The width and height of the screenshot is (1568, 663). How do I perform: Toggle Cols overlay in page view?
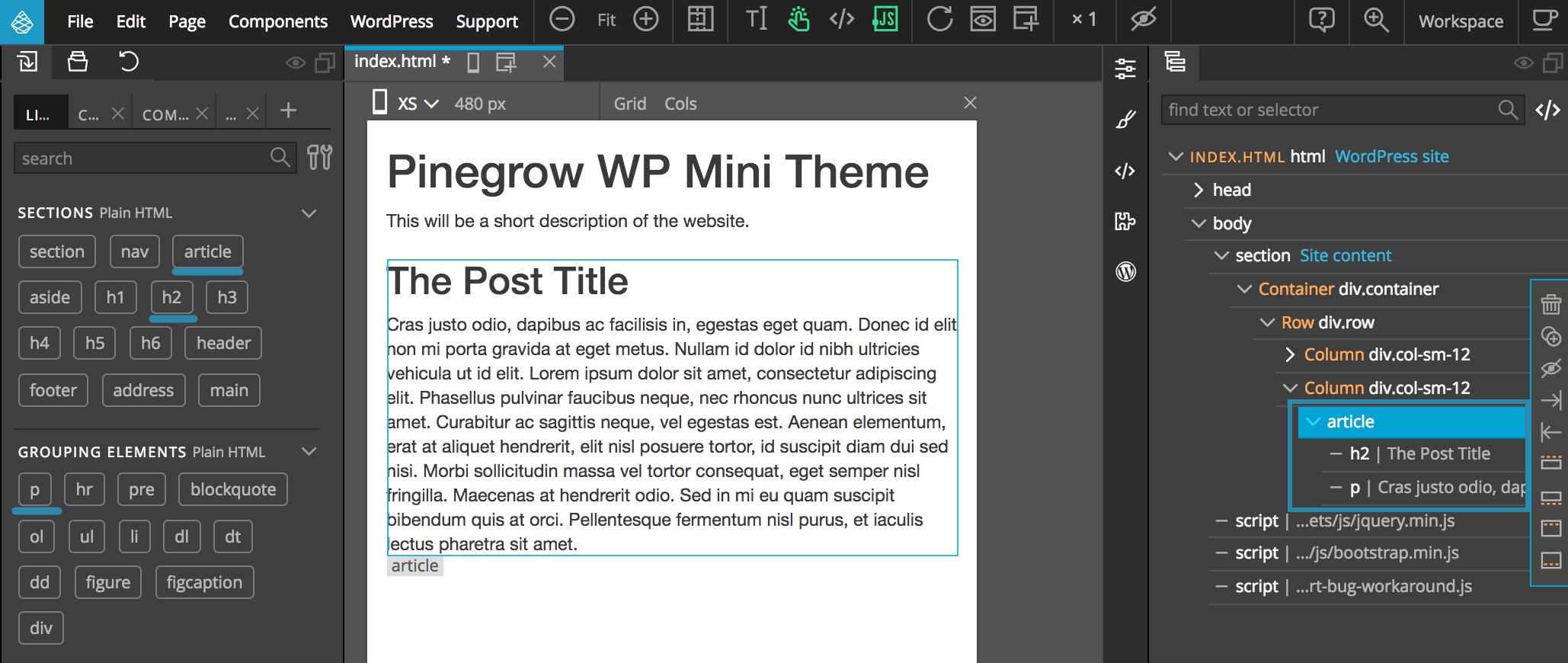680,104
